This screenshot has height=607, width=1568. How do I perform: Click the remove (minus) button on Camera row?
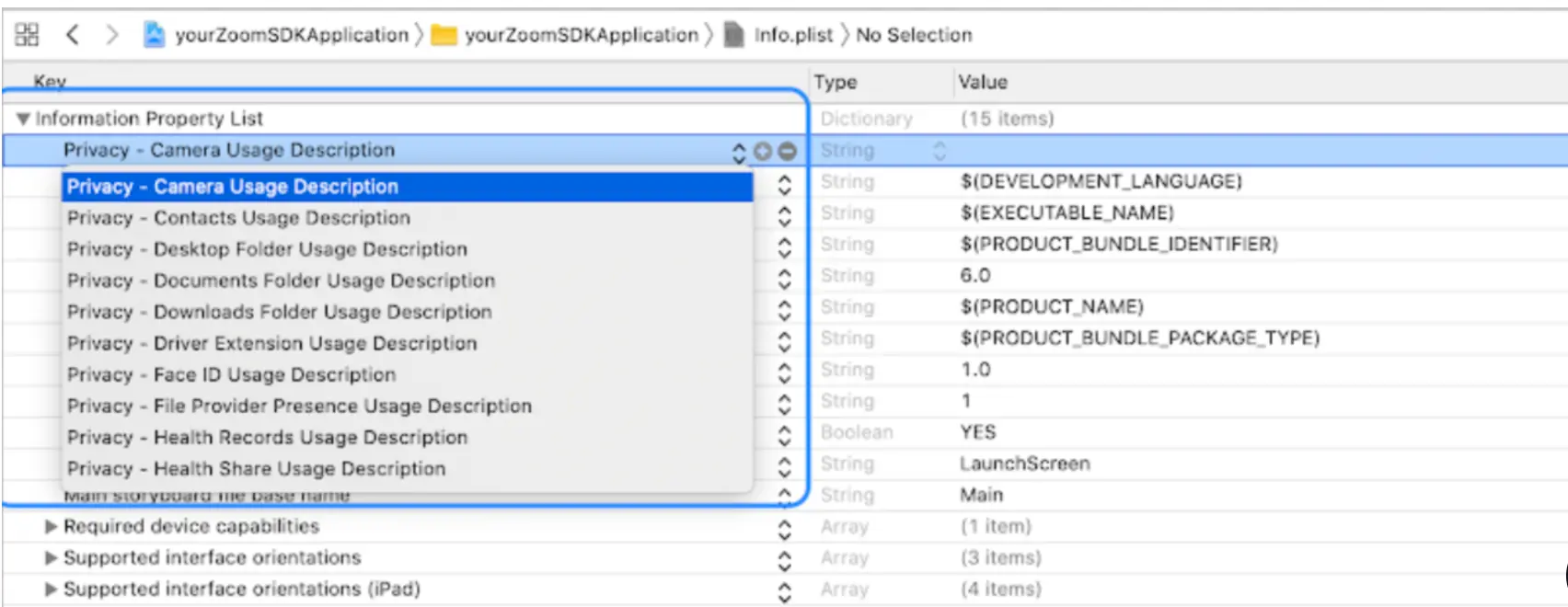[787, 151]
